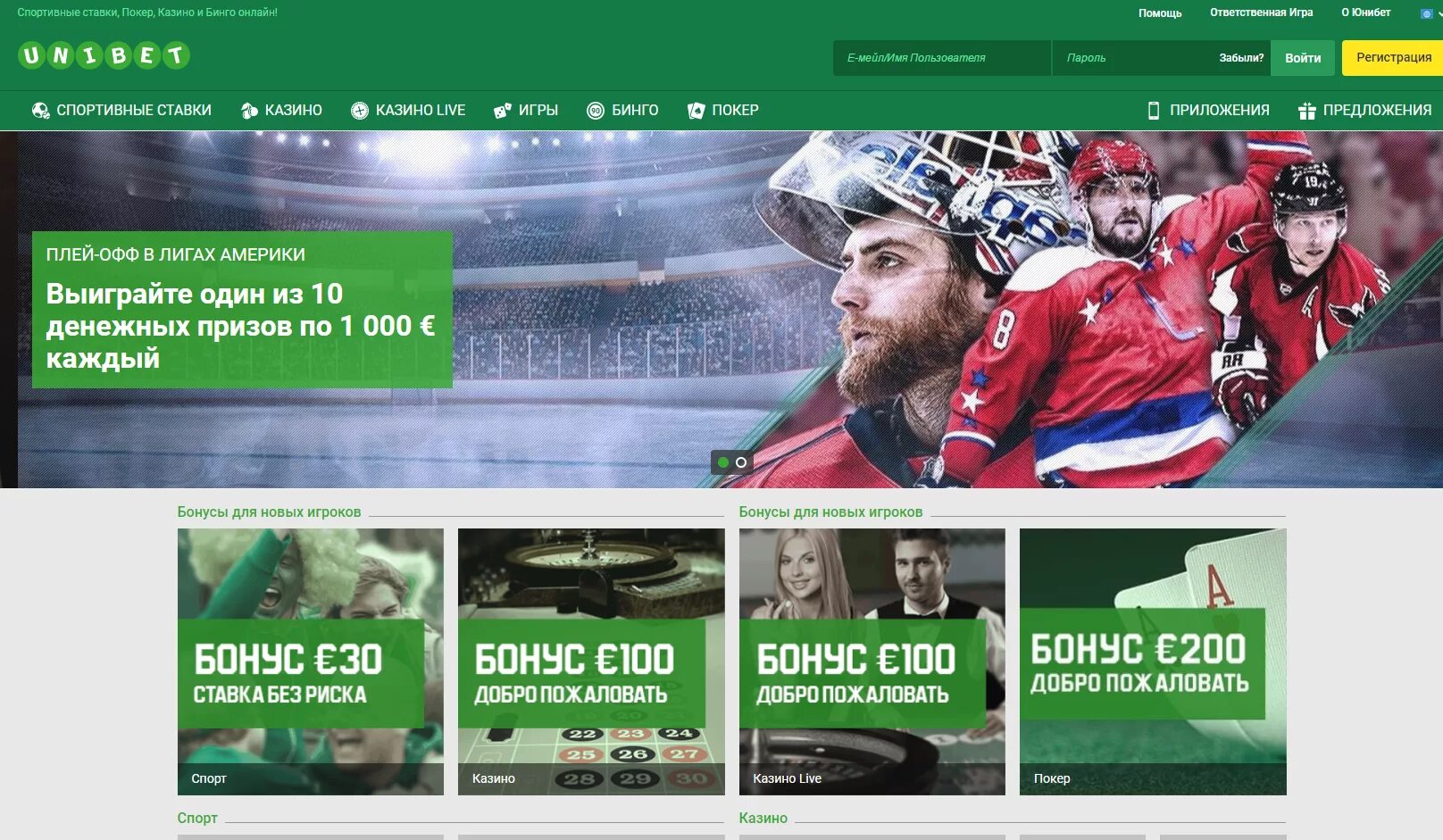Click the Предложения gift icon
Image resolution: width=1443 pixels, height=840 pixels.
tap(1307, 111)
